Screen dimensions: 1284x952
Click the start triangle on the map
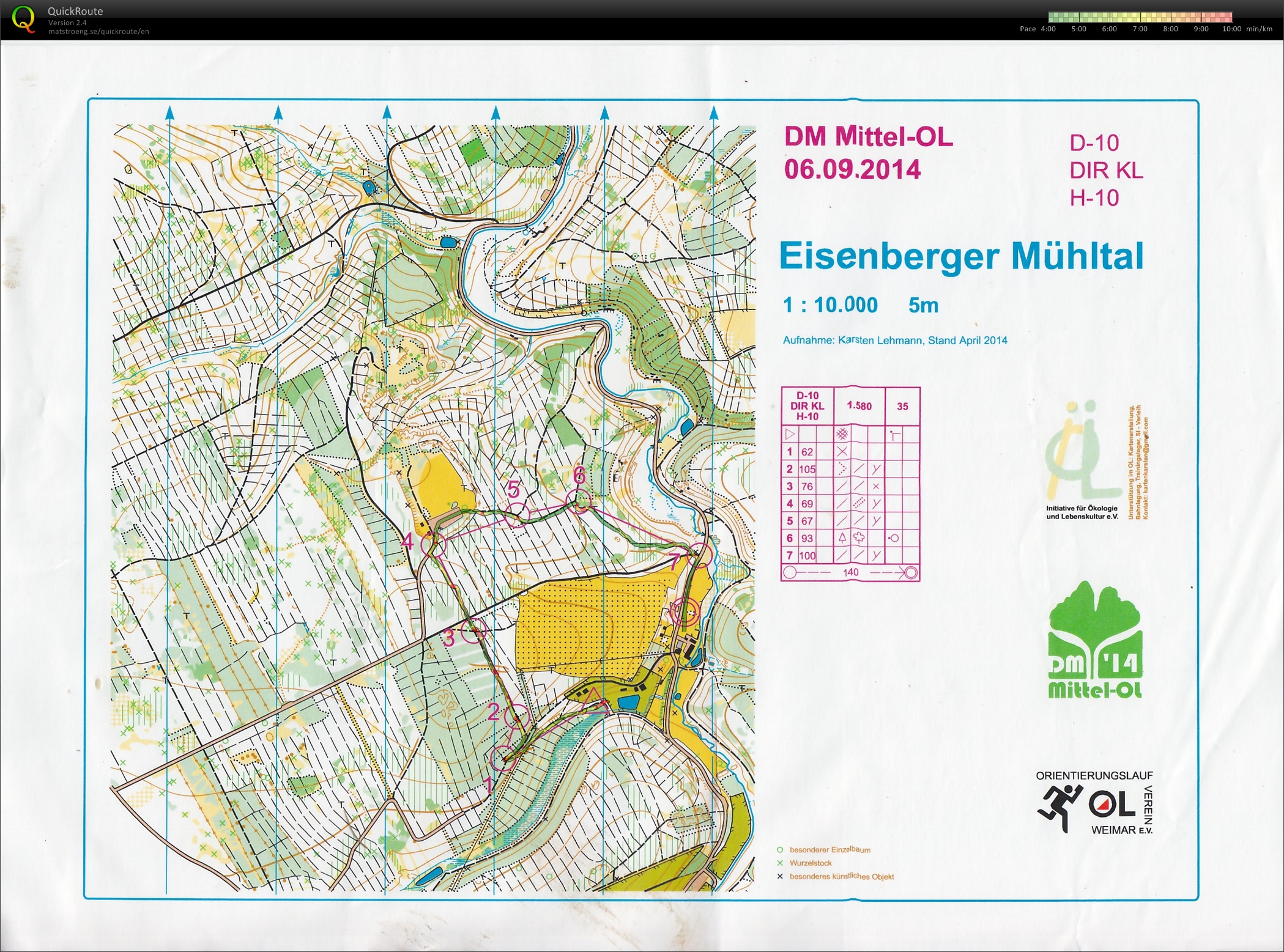point(593,703)
